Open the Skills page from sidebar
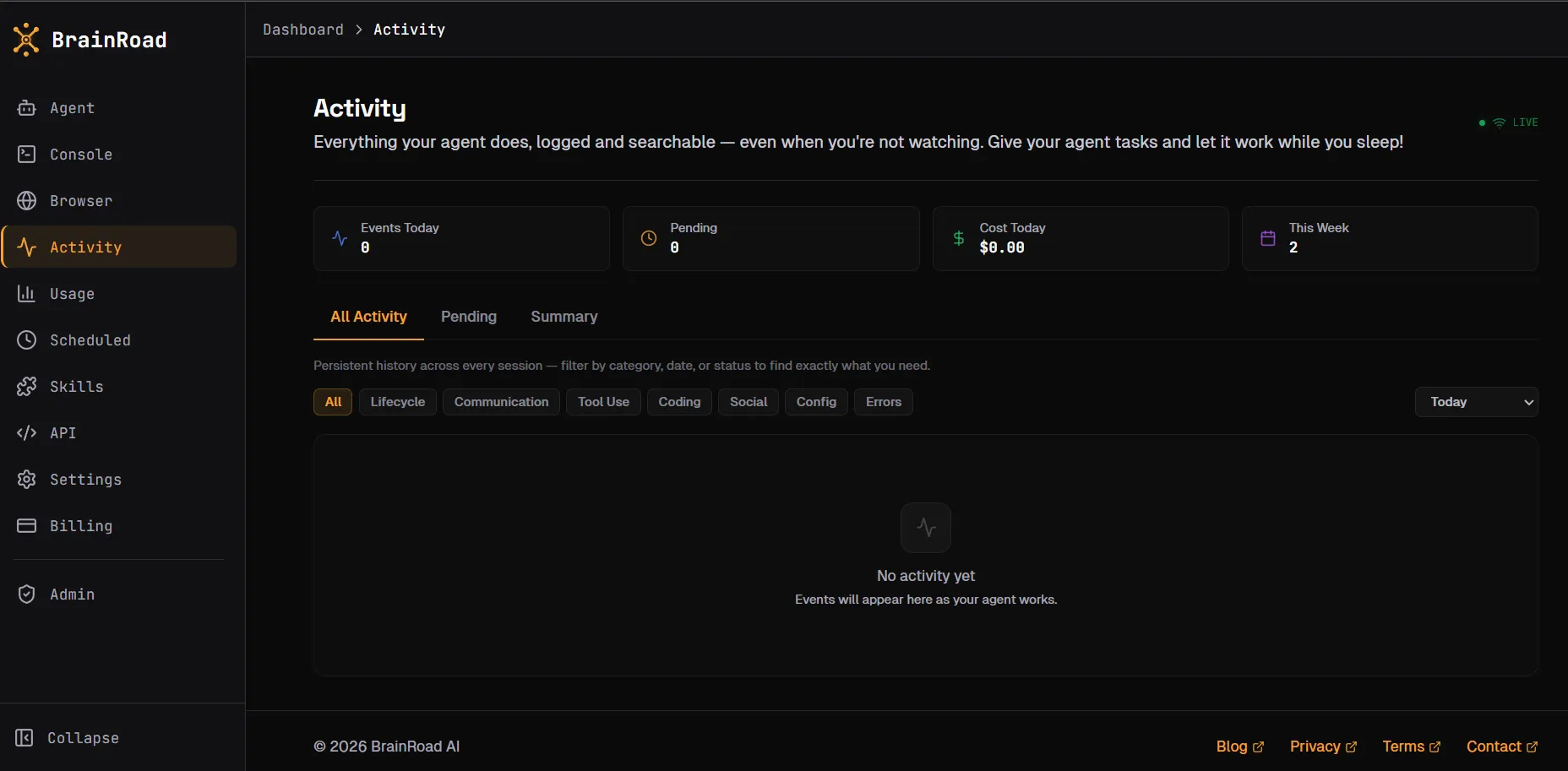This screenshot has width=1568, height=771. [119, 387]
